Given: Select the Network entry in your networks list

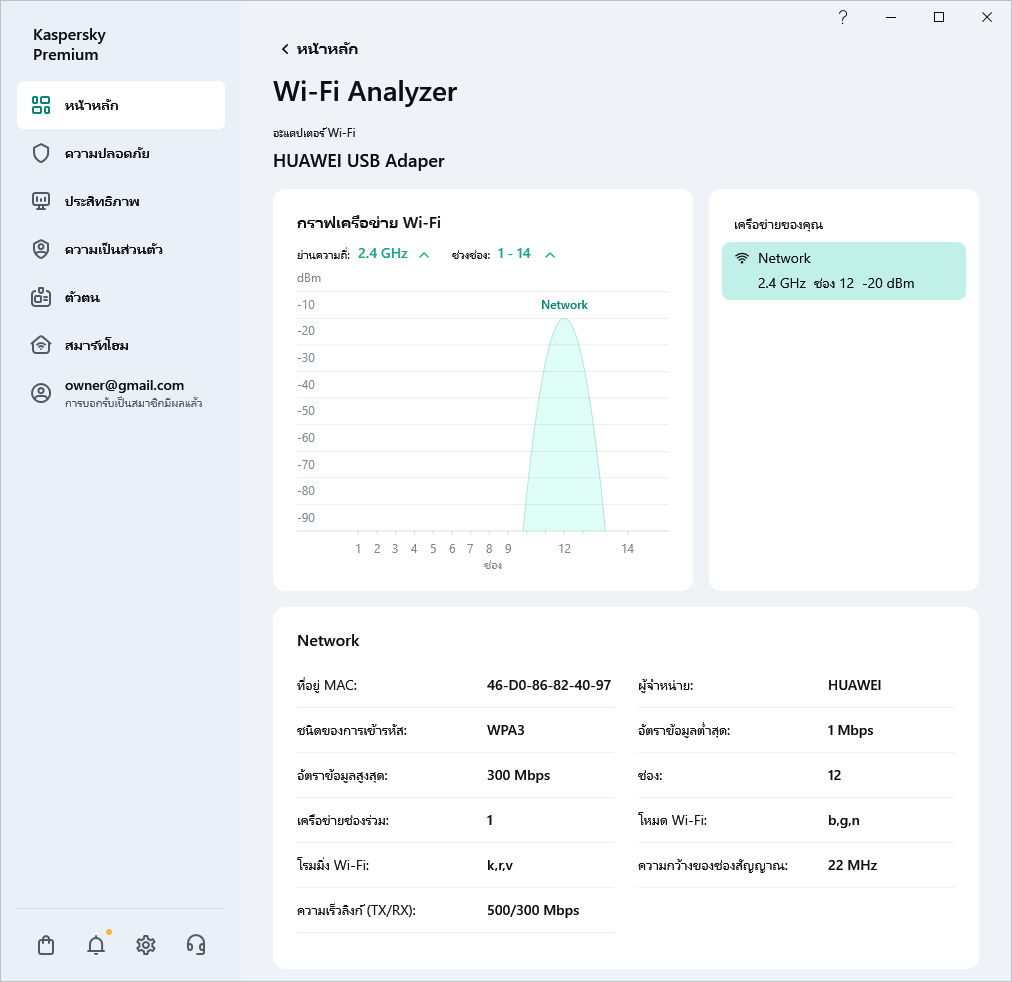Looking at the screenshot, I should (x=843, y=271).
